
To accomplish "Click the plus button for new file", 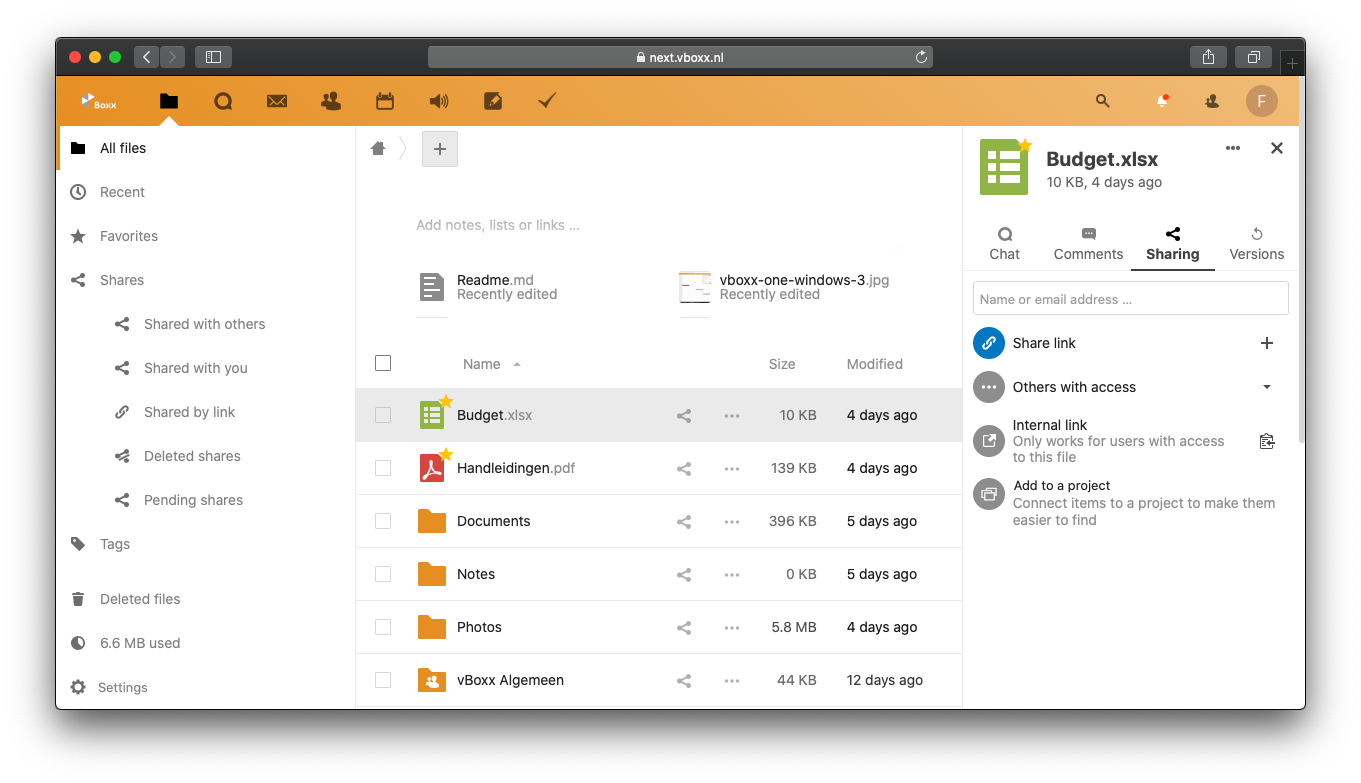I will 440,149.
